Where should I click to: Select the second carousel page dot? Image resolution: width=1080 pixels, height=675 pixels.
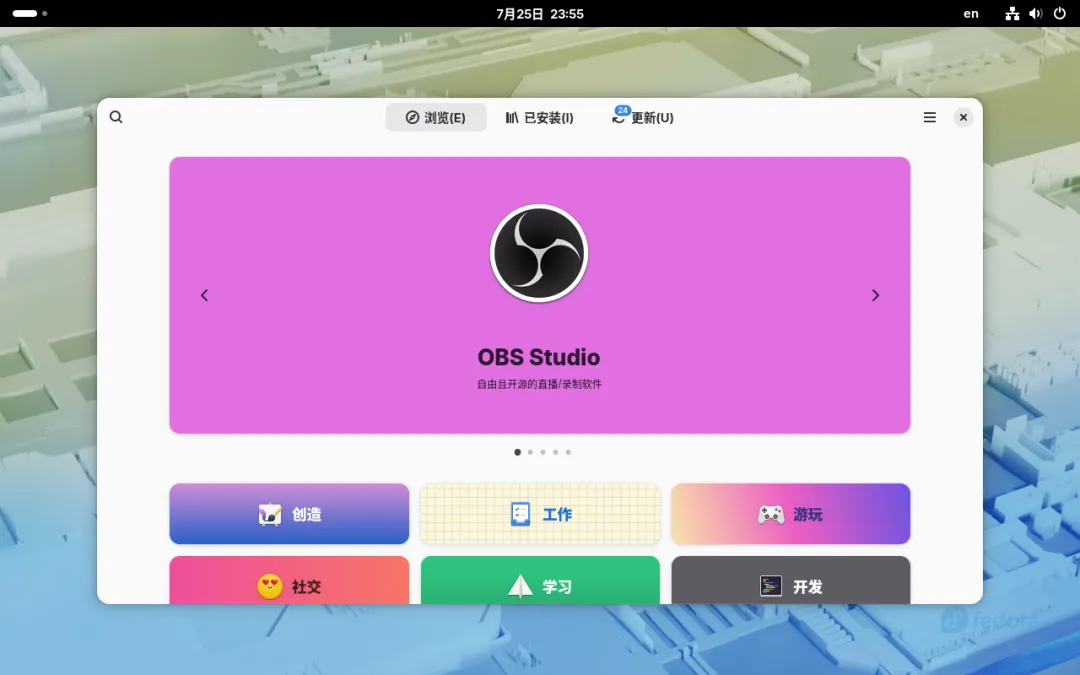[530, 453]
